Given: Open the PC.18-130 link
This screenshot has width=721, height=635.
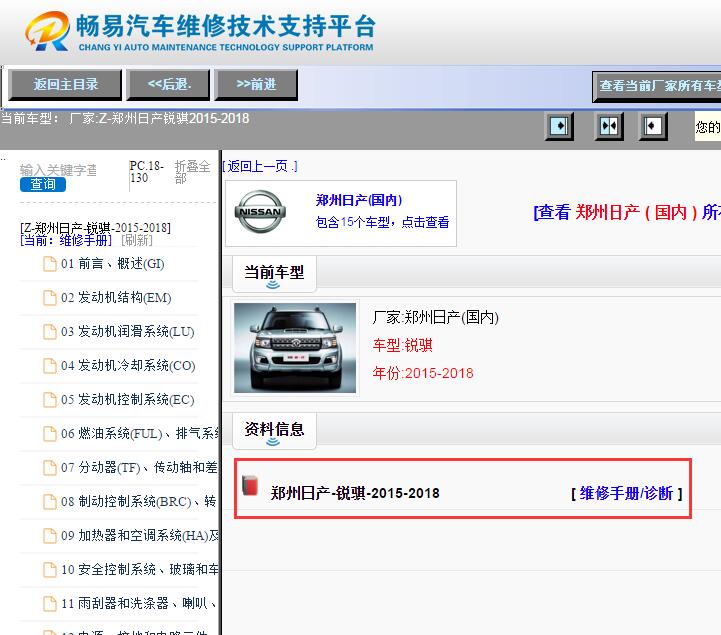Looking at the screenshot, I should [147, 172].
